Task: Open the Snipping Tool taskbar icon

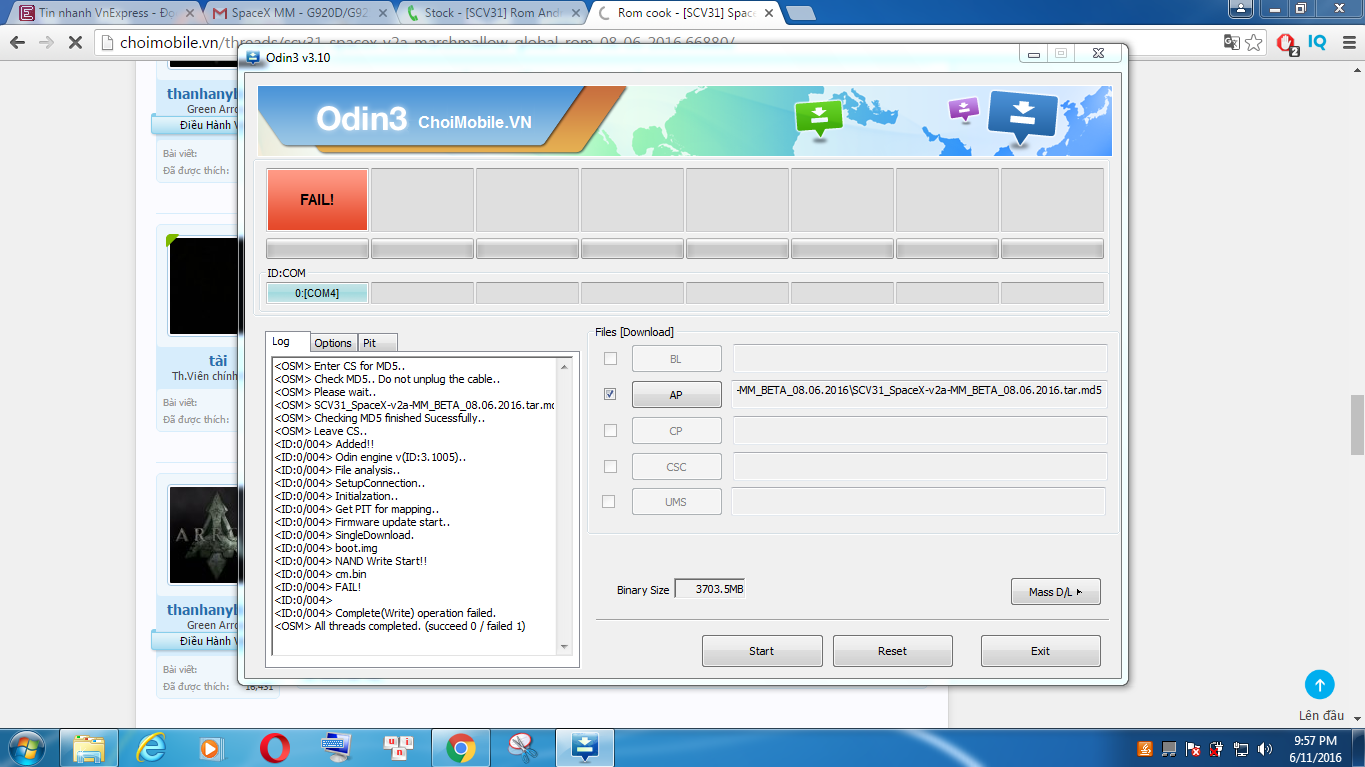Action: coord(523,748)
